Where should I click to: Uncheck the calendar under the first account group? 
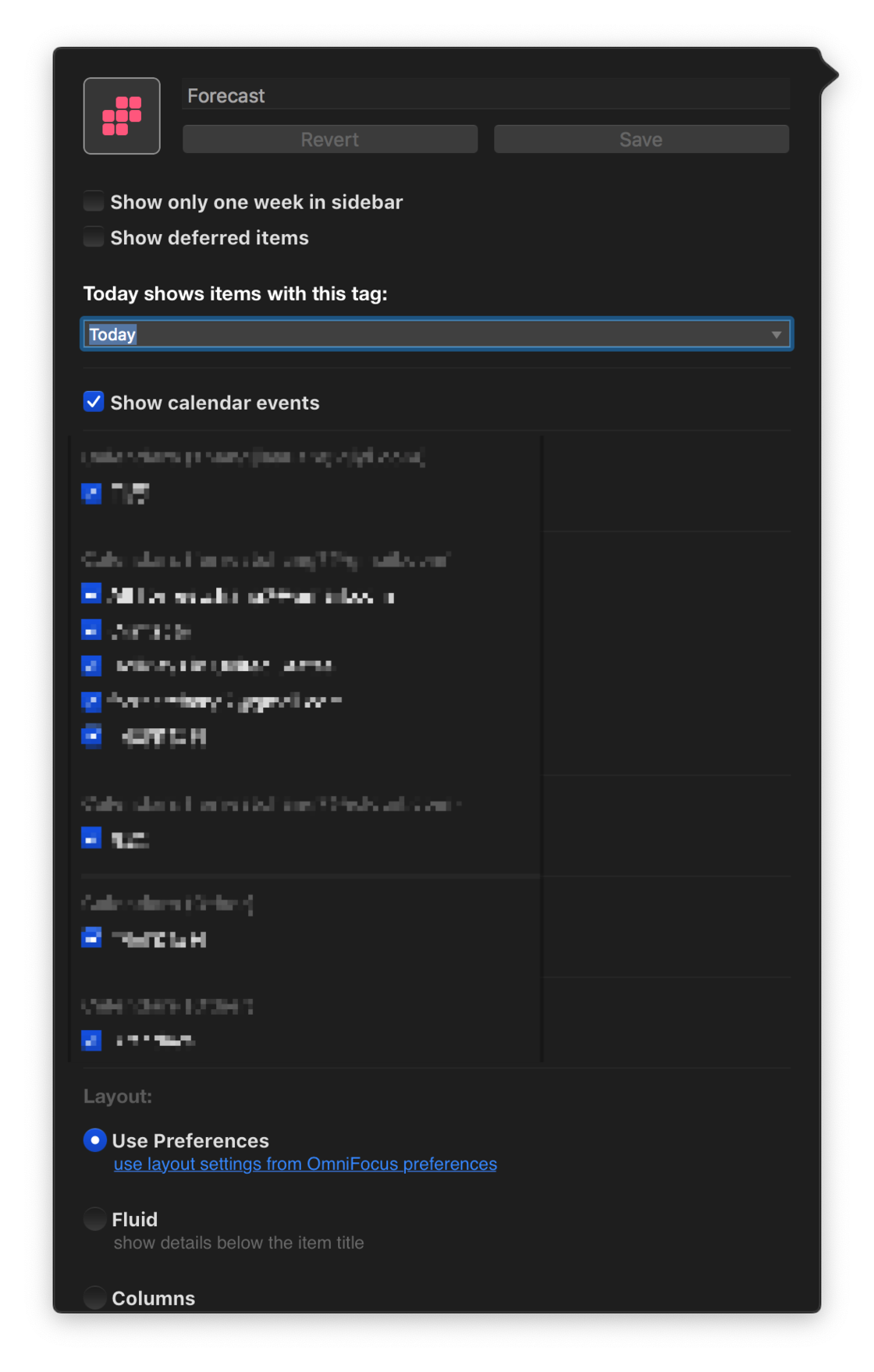point(91,493)
